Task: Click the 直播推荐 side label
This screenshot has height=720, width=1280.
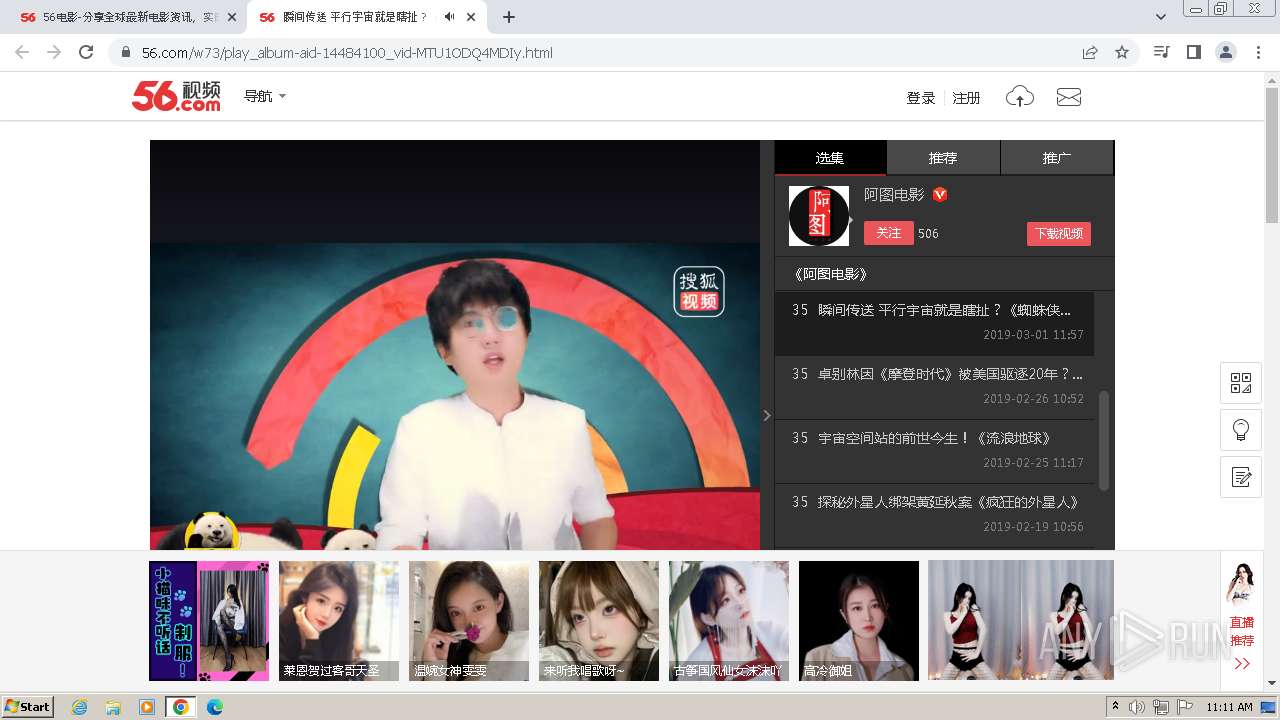Action: point(1242,631)
